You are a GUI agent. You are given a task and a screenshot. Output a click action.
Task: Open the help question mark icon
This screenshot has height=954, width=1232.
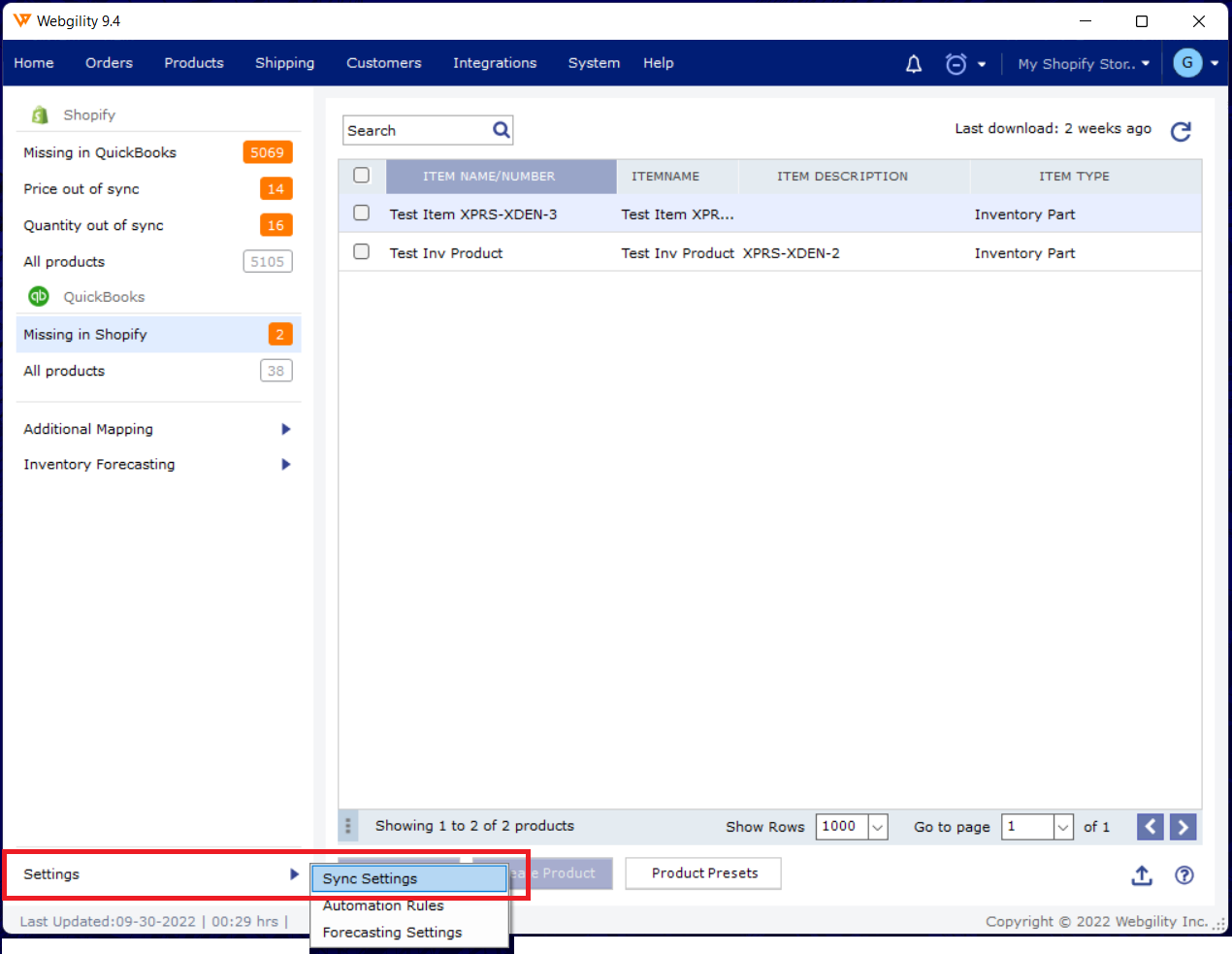[x=1184, y=875]
